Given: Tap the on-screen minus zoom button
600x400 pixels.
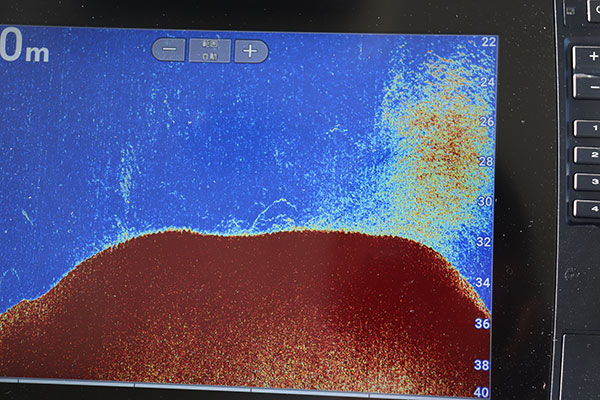Looking at the screenshot, I should pos(168,50).
